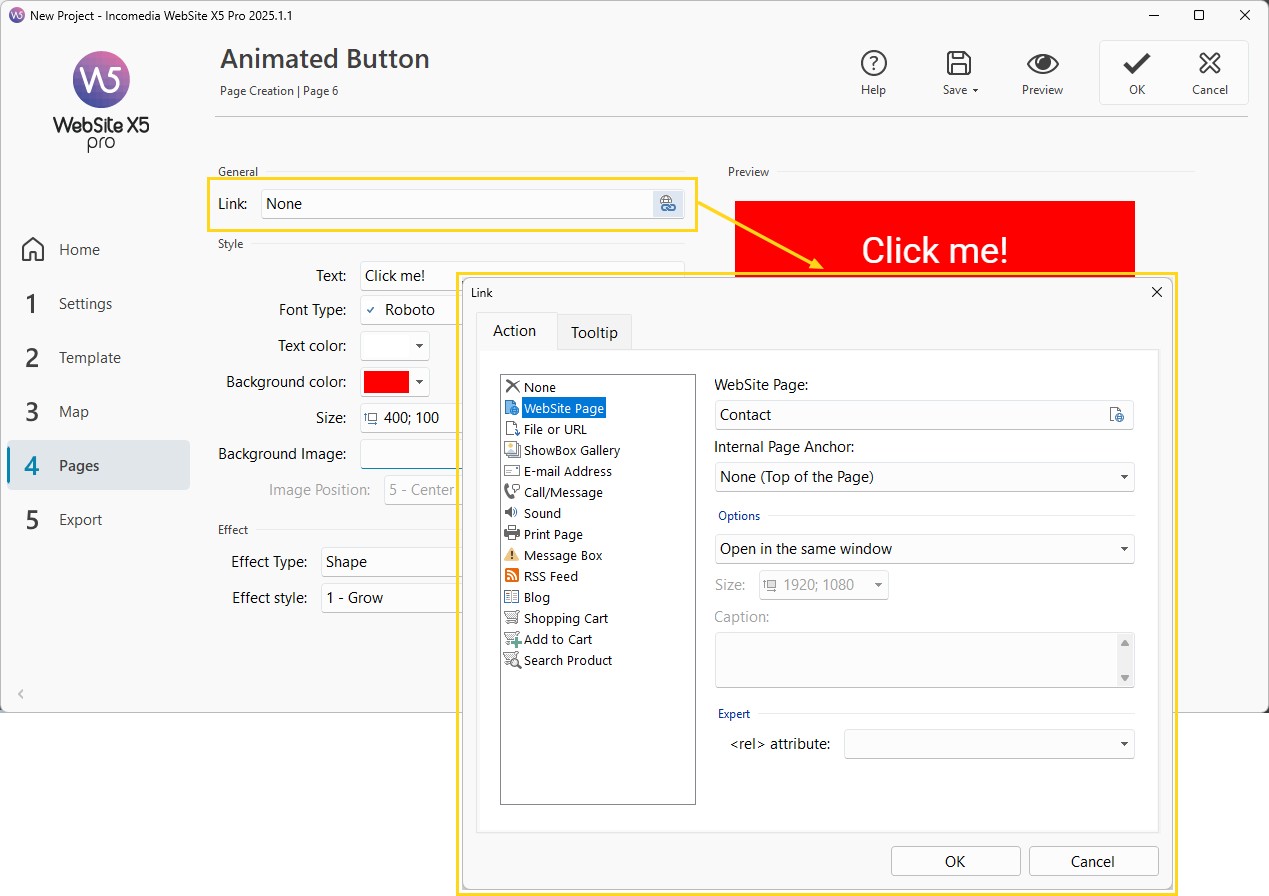Screen dimensions: 1269x896
Task: Click the Link field showing None
Action: tap(457, 204)
